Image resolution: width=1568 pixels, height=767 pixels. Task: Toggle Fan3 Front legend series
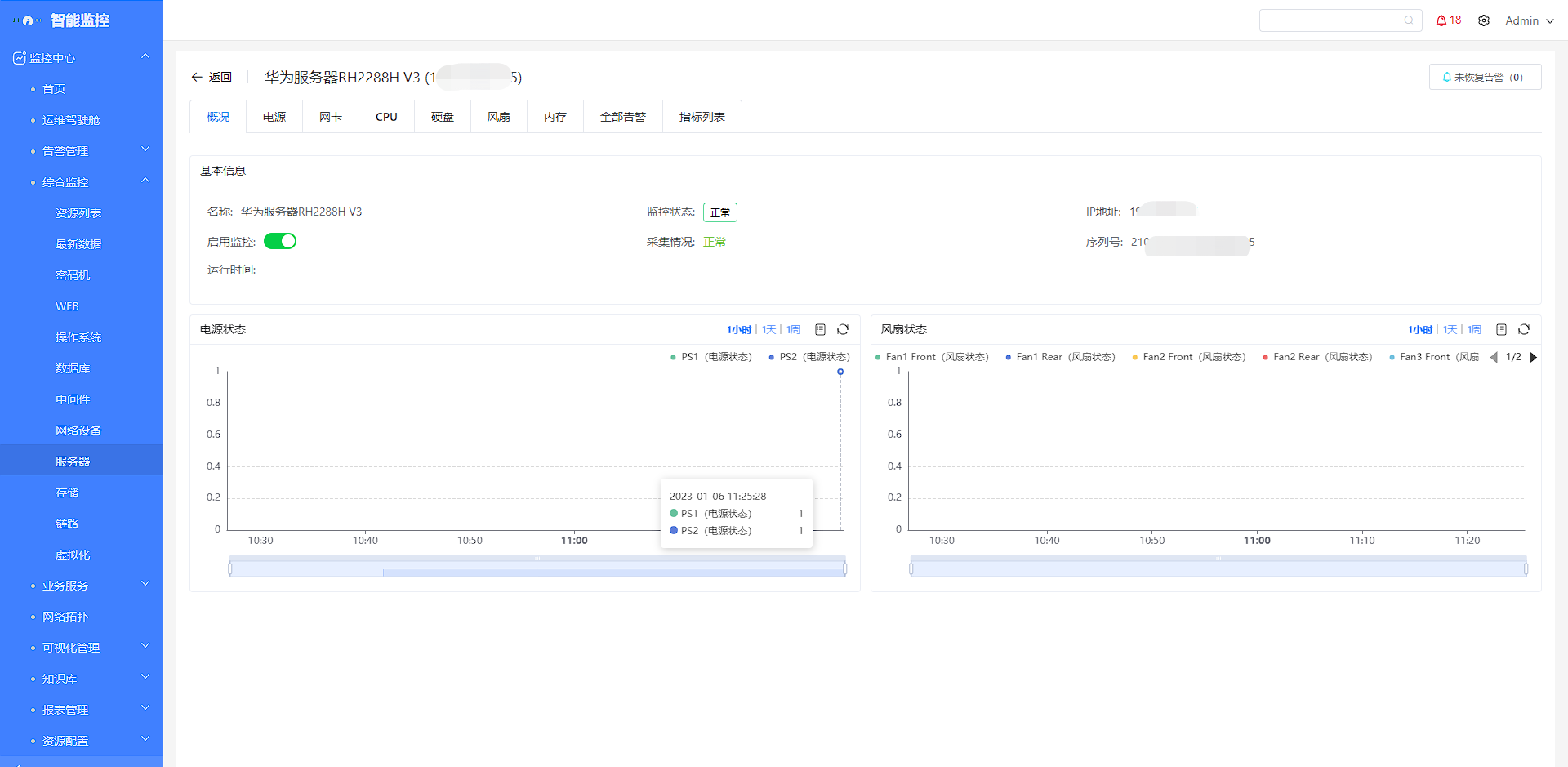(x=1434, y=357)
